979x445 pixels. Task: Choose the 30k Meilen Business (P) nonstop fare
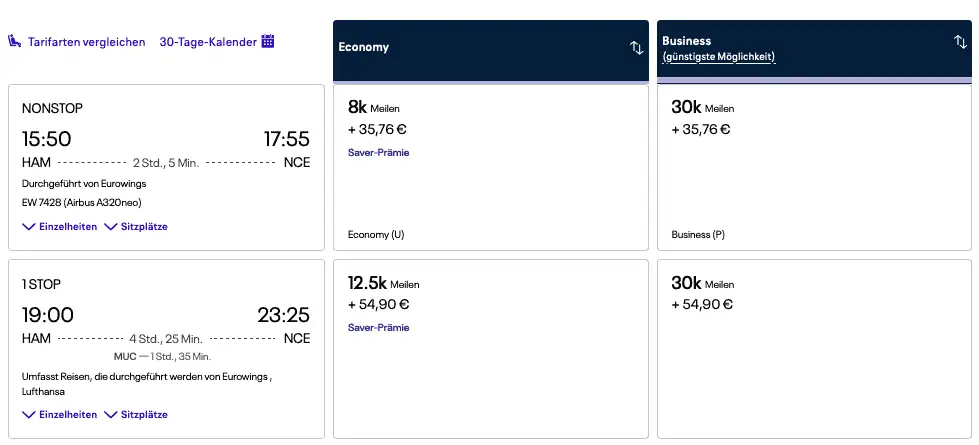(x=814, y=167)
